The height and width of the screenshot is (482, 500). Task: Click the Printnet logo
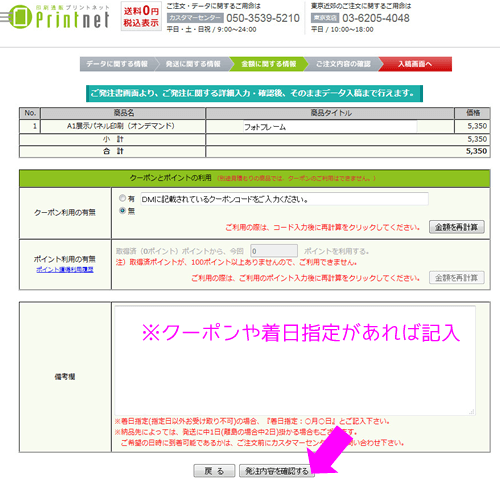55,17
